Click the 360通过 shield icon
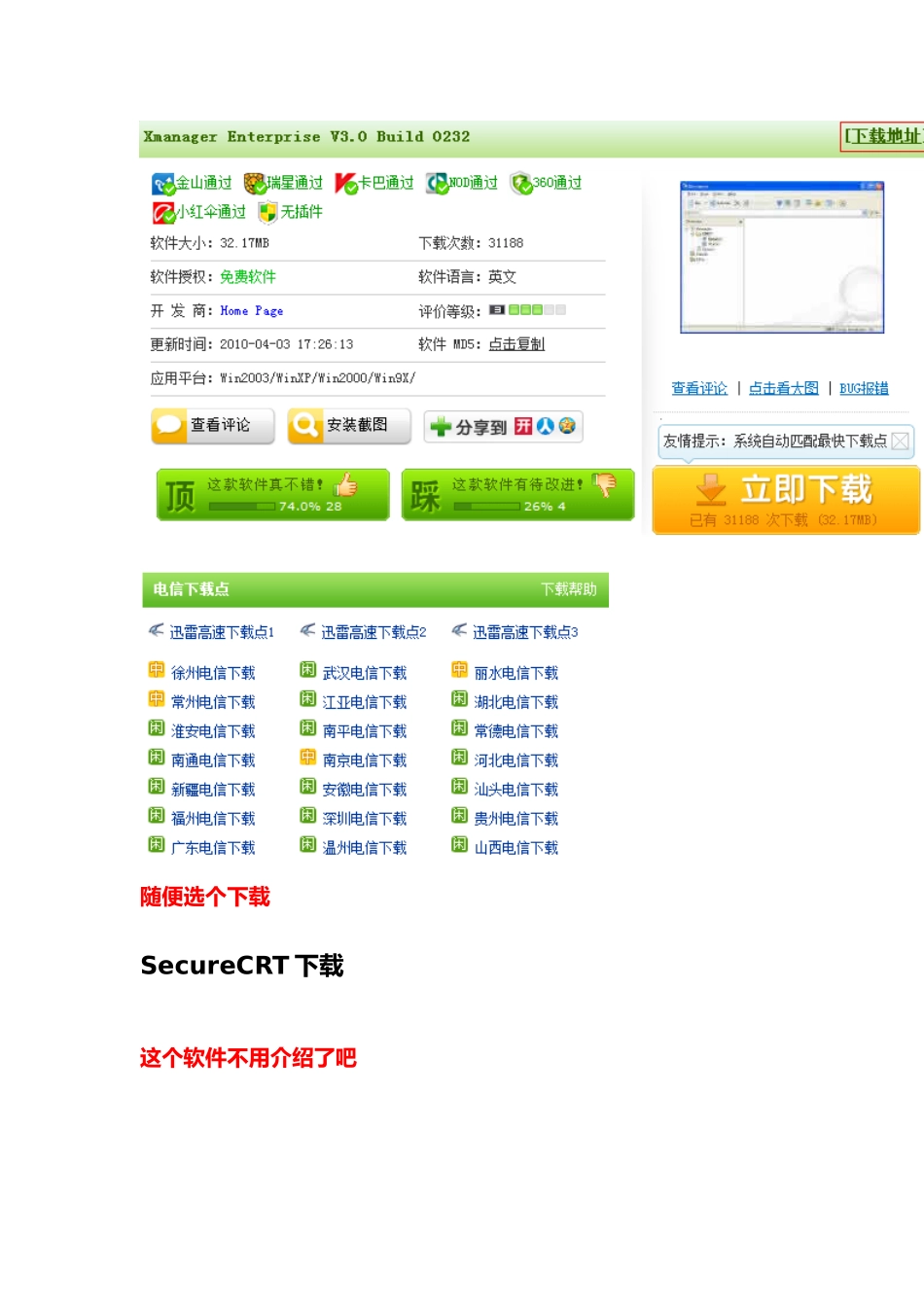 pyautogui.click(x=521, y=183)
